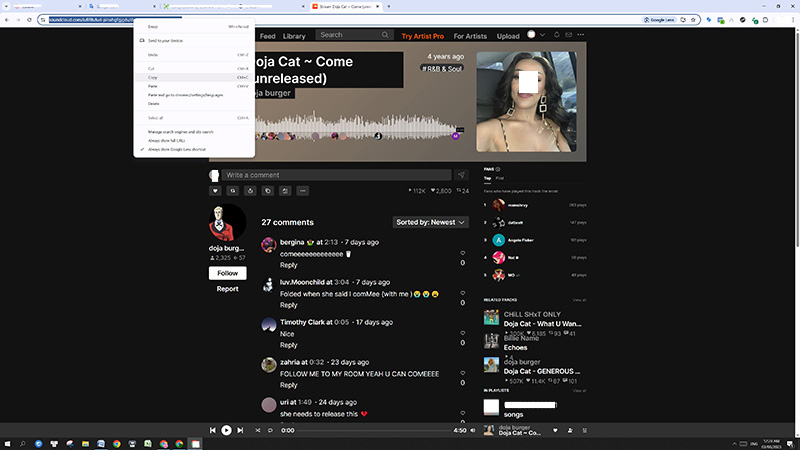
Task: Skip to the next track in the player
Action: point(241,430)
